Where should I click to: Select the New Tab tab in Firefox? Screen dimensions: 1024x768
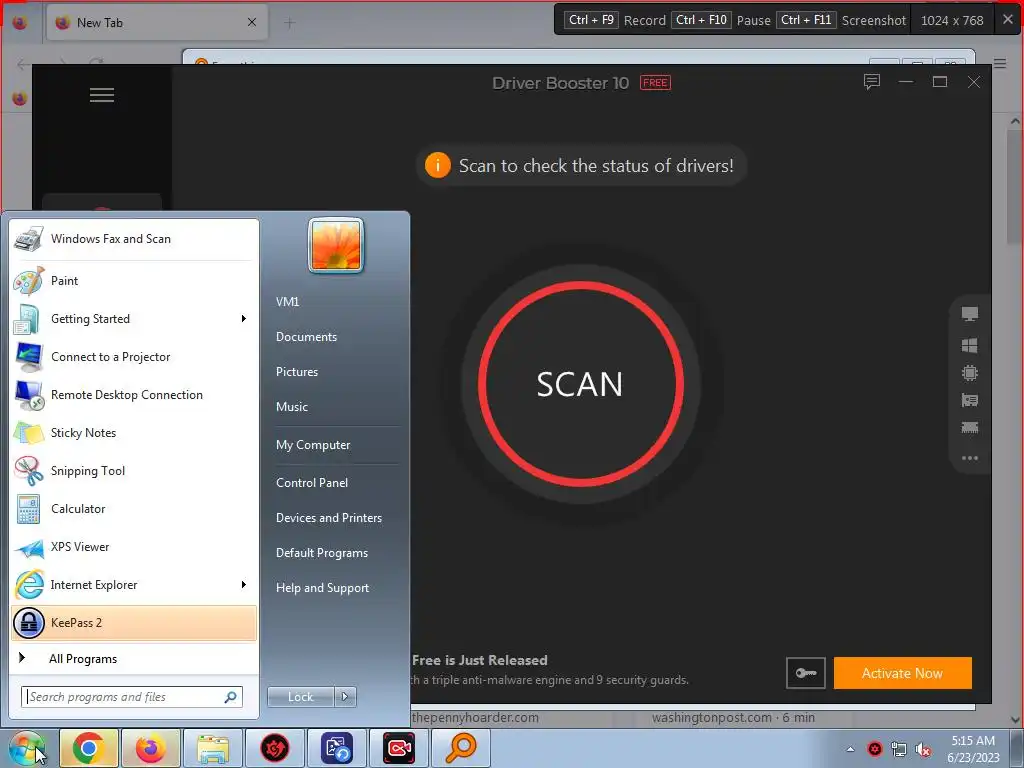tap(157, 23)
